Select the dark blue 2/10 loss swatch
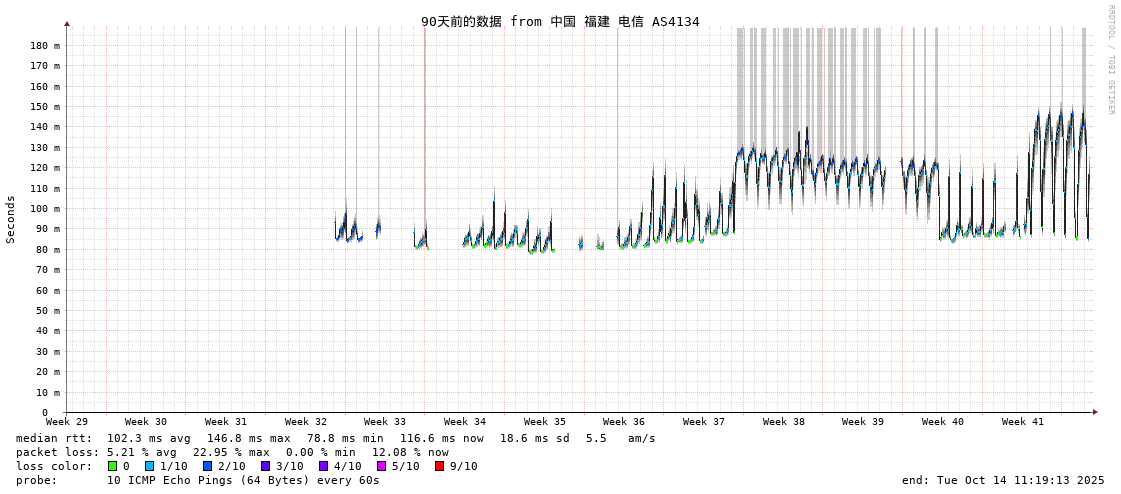1121x494 pixels. 207,466
